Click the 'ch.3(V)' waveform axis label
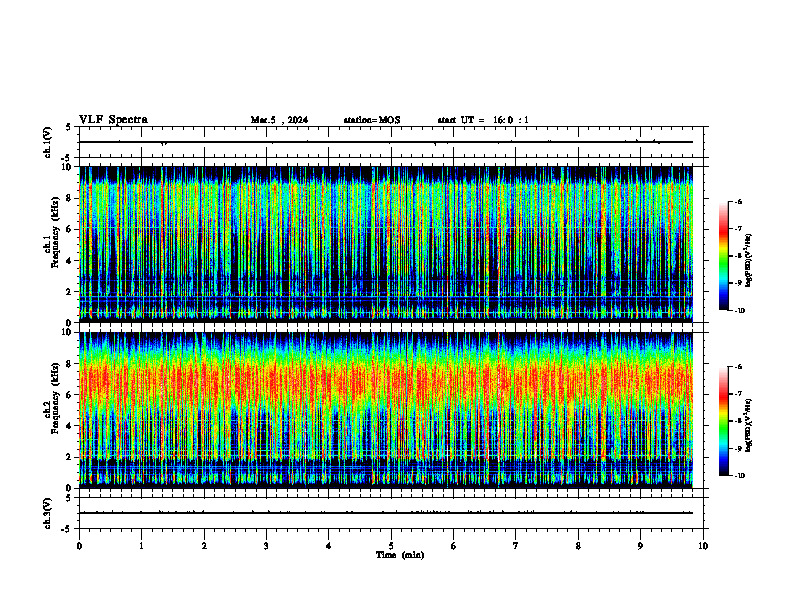792x612 pixels. (x=47, y=513)
